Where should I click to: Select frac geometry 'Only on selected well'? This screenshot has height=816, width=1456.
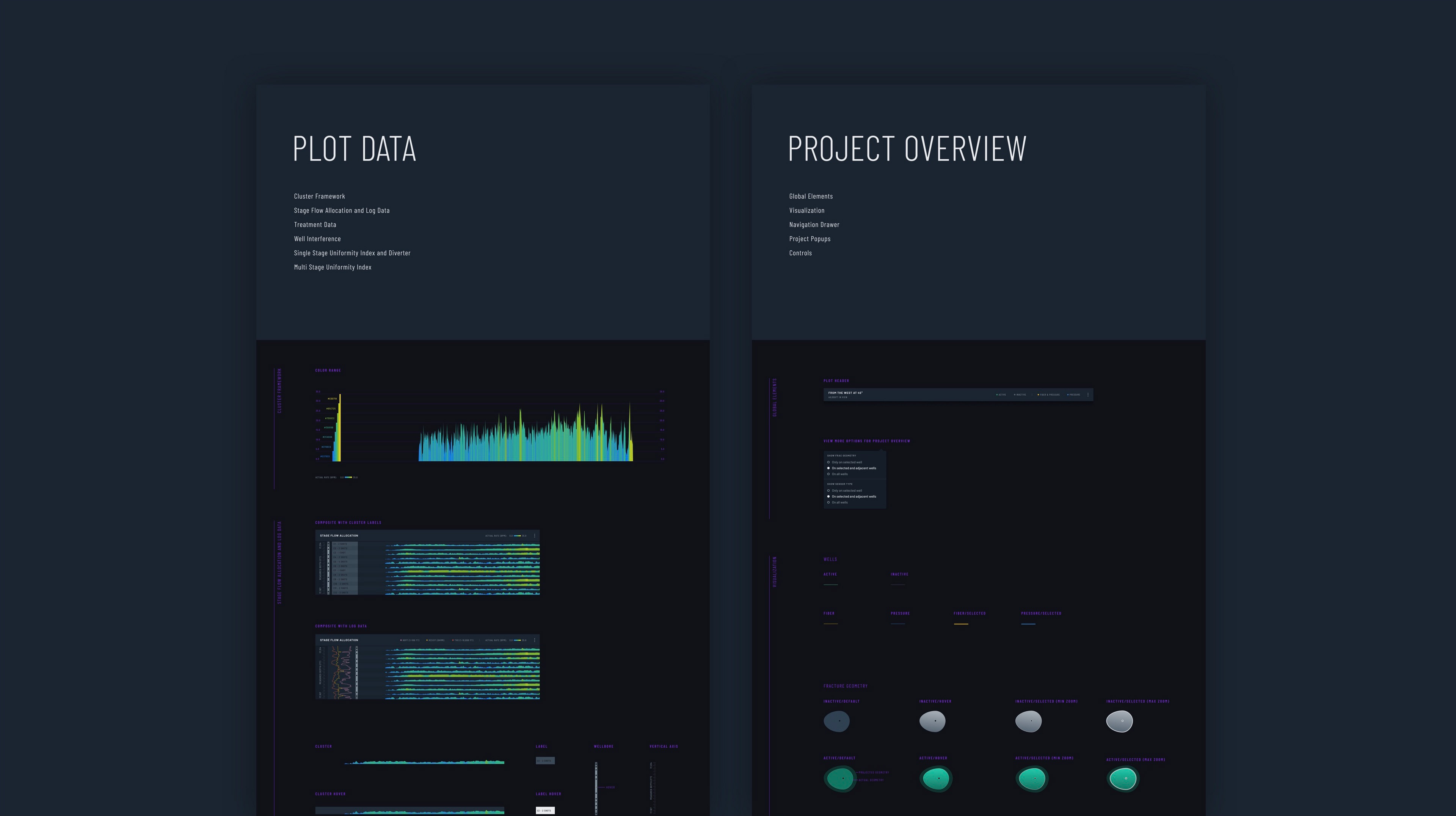pos(828,462)
